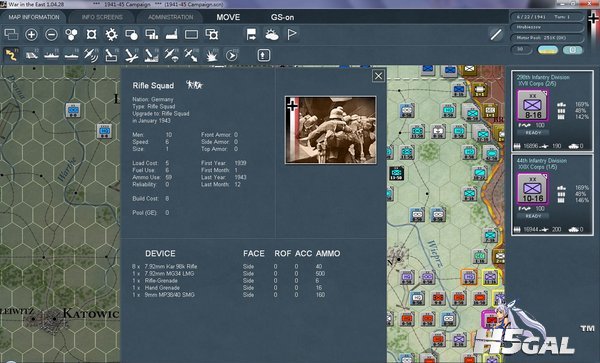Click the weather sun-and-cloud icon

pos(272,35)
